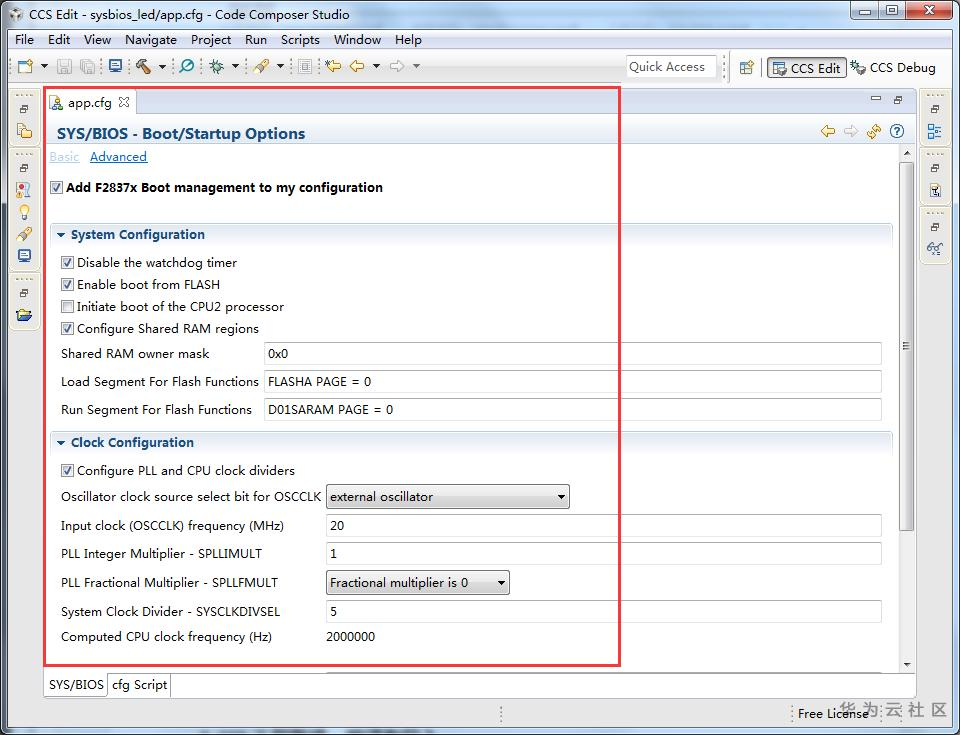Click the help question mark icon
The height and width of the screenshot is (735, 960).
click(x=897, y=132)
